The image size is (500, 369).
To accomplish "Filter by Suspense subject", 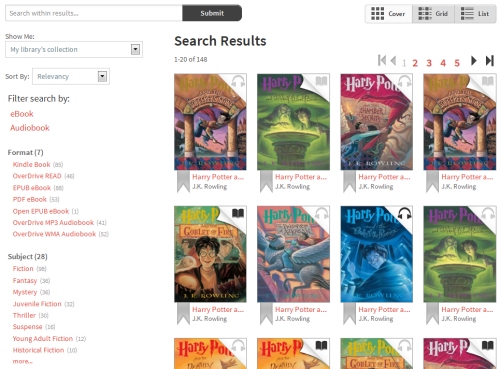I will [x=27, y=327].
